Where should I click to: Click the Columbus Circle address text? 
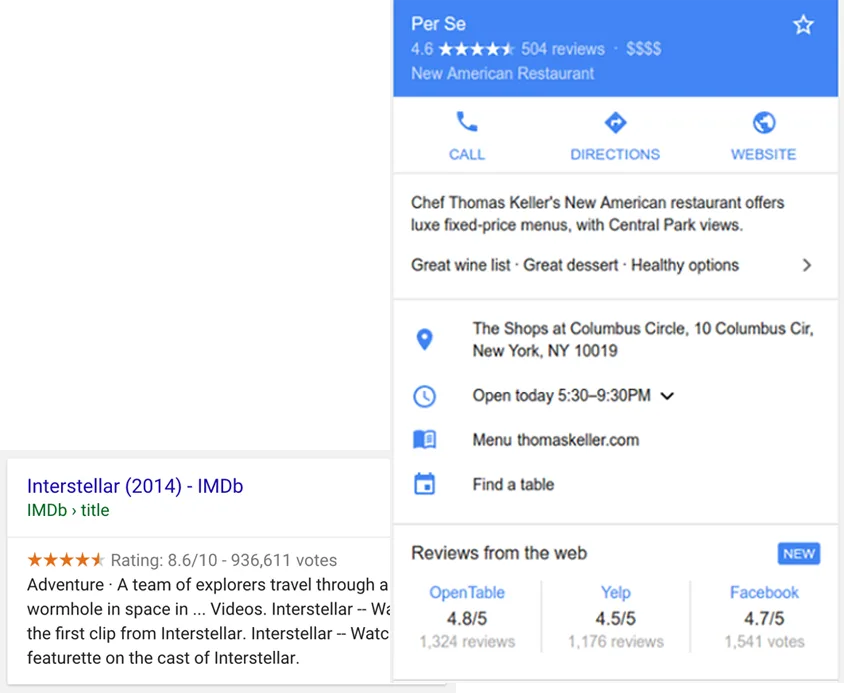(x=643, y=339)
